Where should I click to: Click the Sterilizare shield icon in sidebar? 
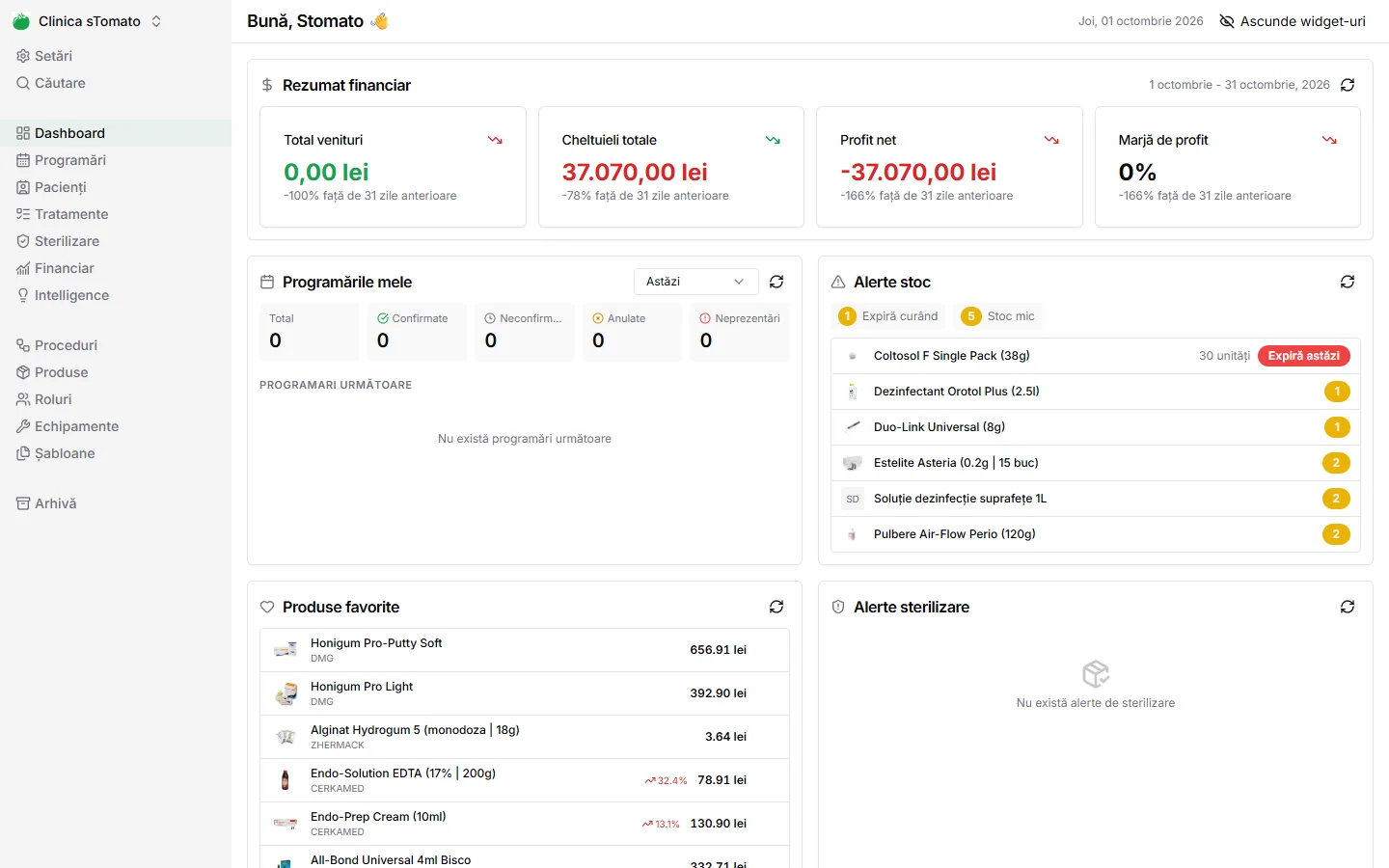23,241
